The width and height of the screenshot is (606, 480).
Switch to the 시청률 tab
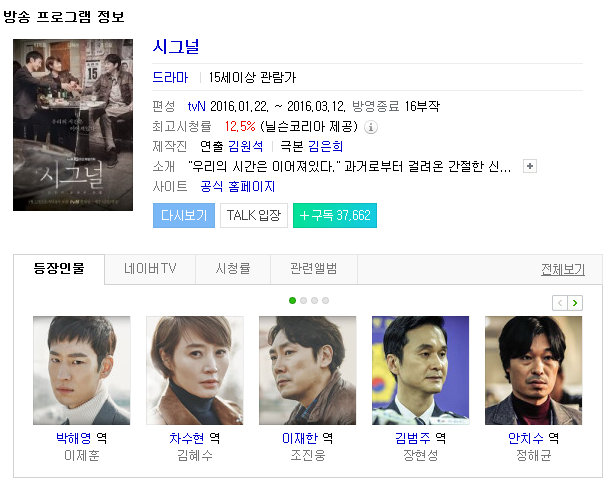pyautogui.click(x=233, y=269)
